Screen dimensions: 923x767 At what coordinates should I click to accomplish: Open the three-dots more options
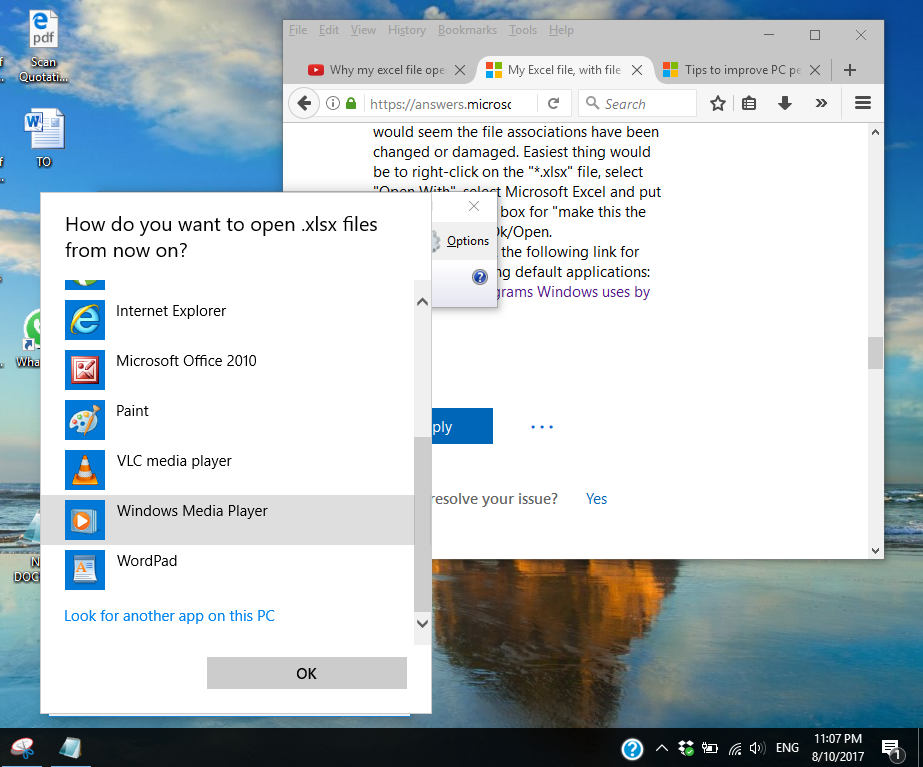pyautogui.click(x=542, y=427)
